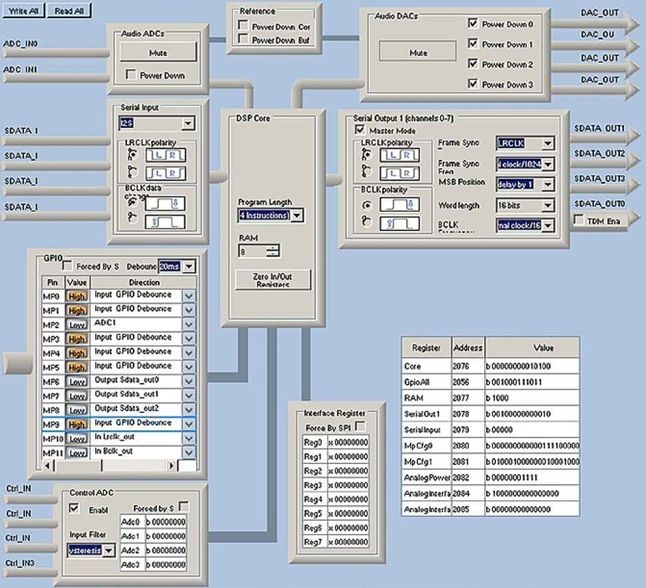Click the RAM value stepper field
Screen dimensions: 646x588
[258, 252]
